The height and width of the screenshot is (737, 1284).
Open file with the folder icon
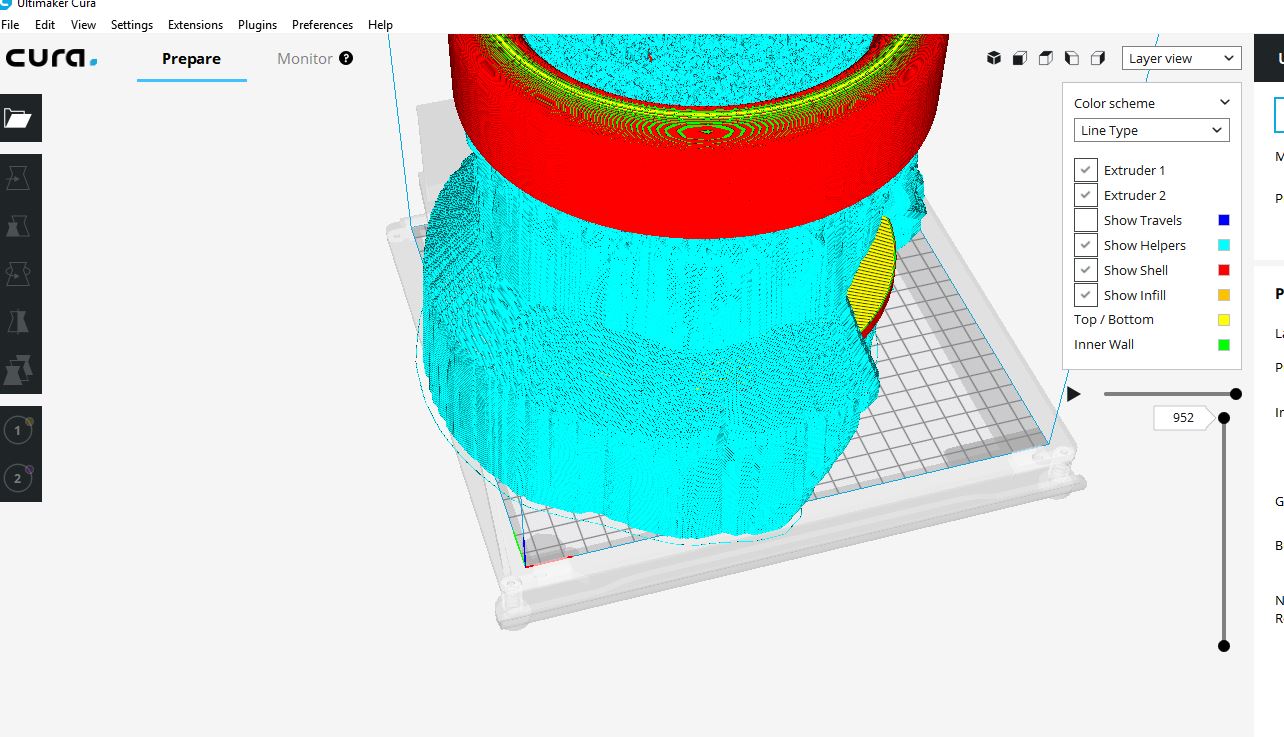[18, 118]
